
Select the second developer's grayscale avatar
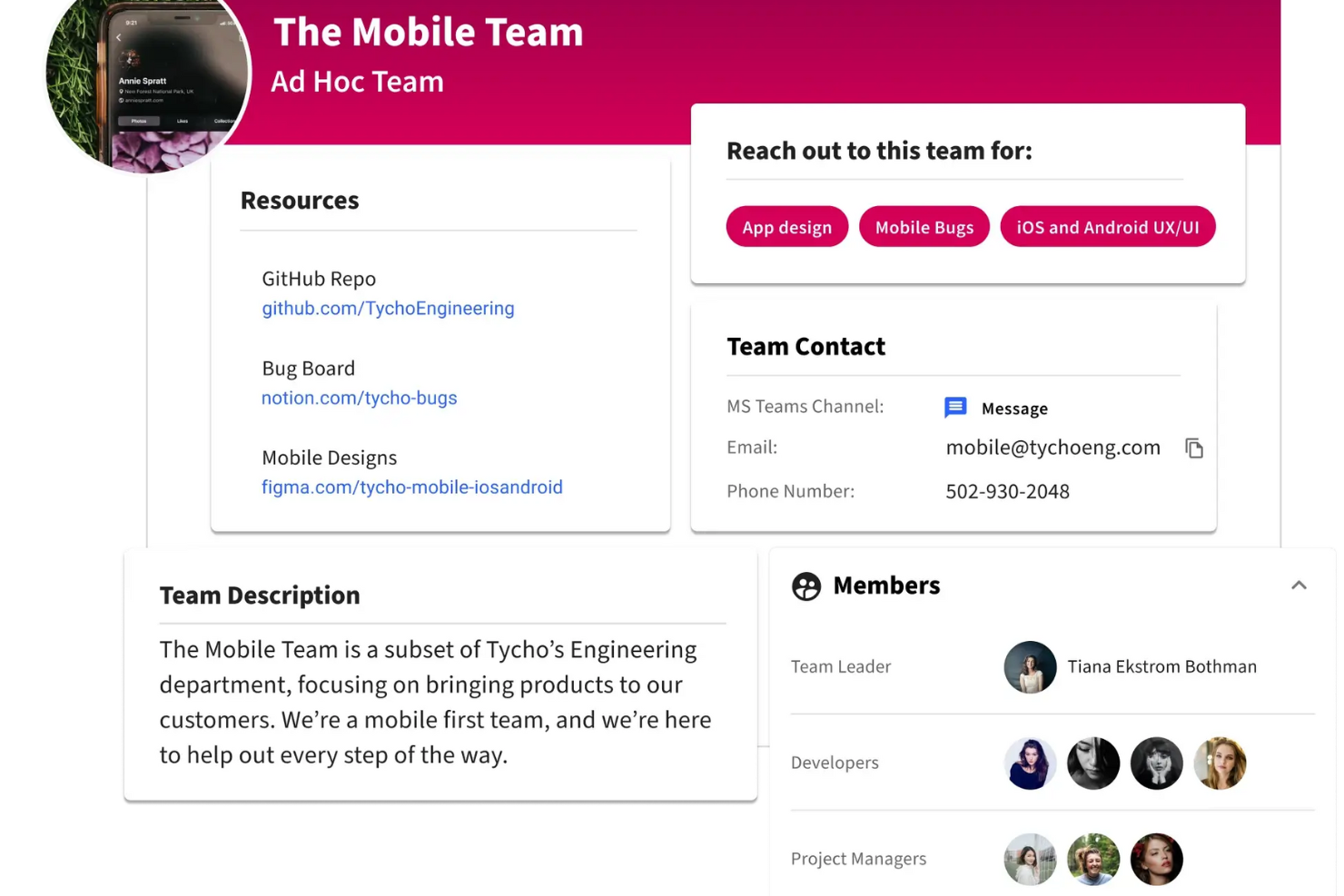(1093, 763)
